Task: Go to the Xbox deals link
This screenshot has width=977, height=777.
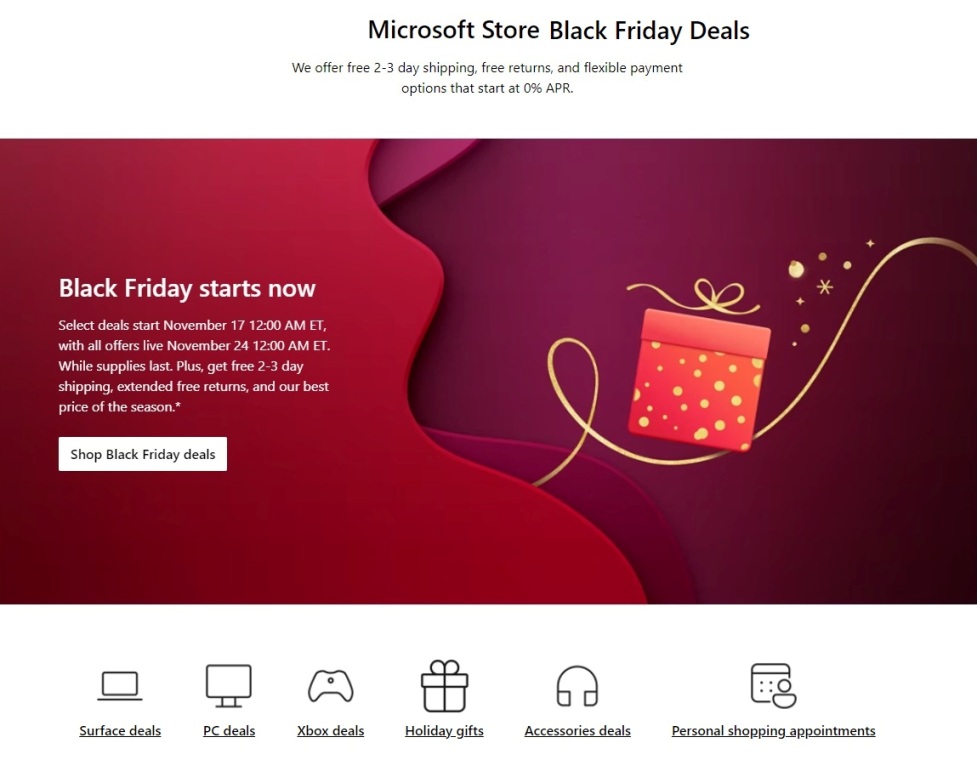Action: pyautogui.click(x=330, y=731)
